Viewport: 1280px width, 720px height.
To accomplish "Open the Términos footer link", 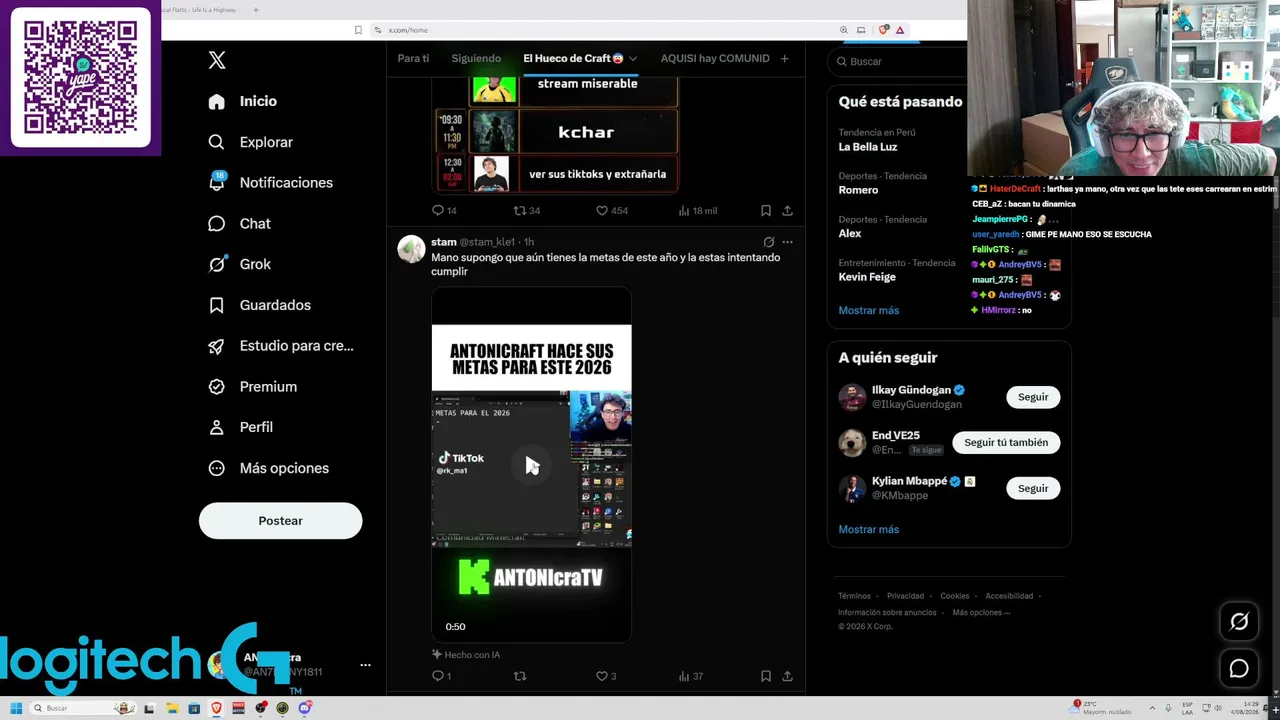I will pyautogui.click(x=854, y=596).
